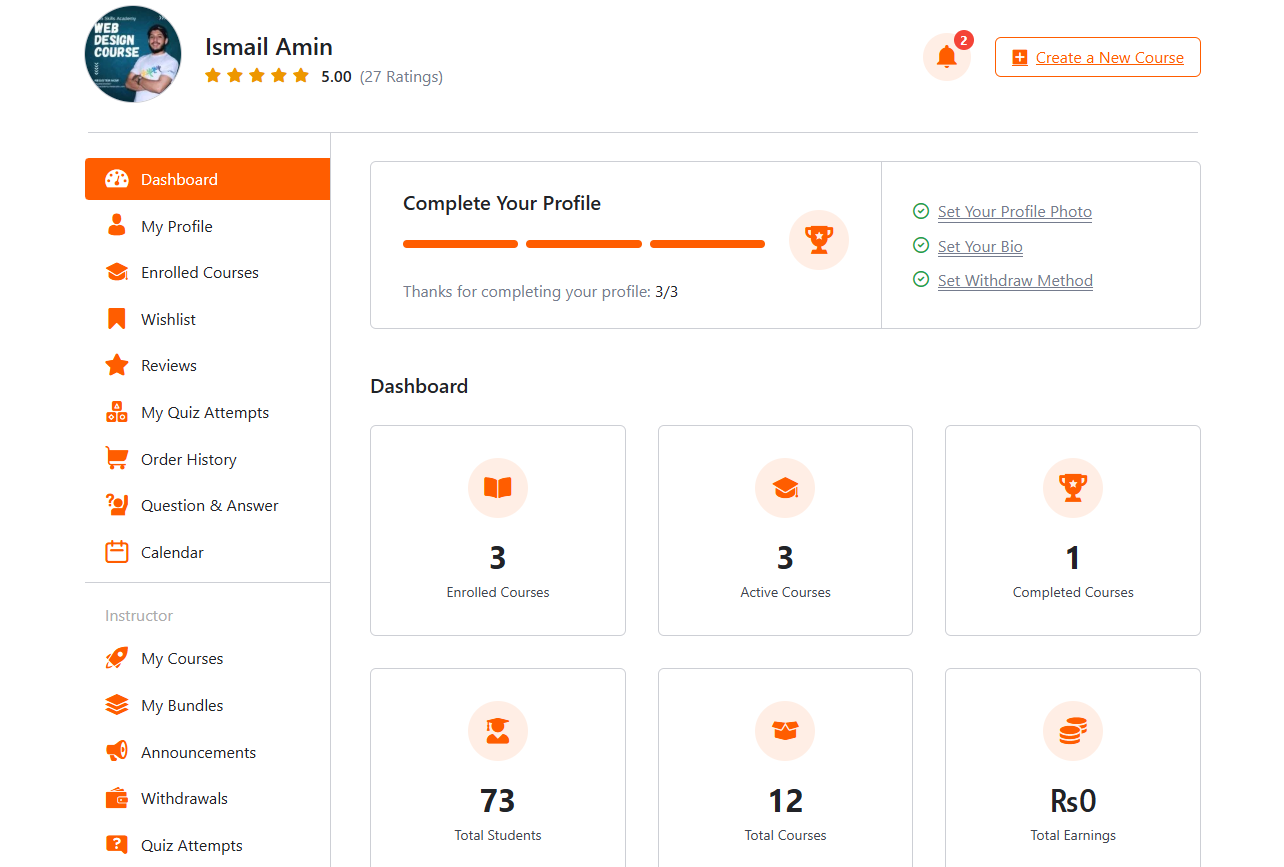Open the Set Withdraw Method link
This screenshot has width=1284, height=867.
tap(1015, 281)
